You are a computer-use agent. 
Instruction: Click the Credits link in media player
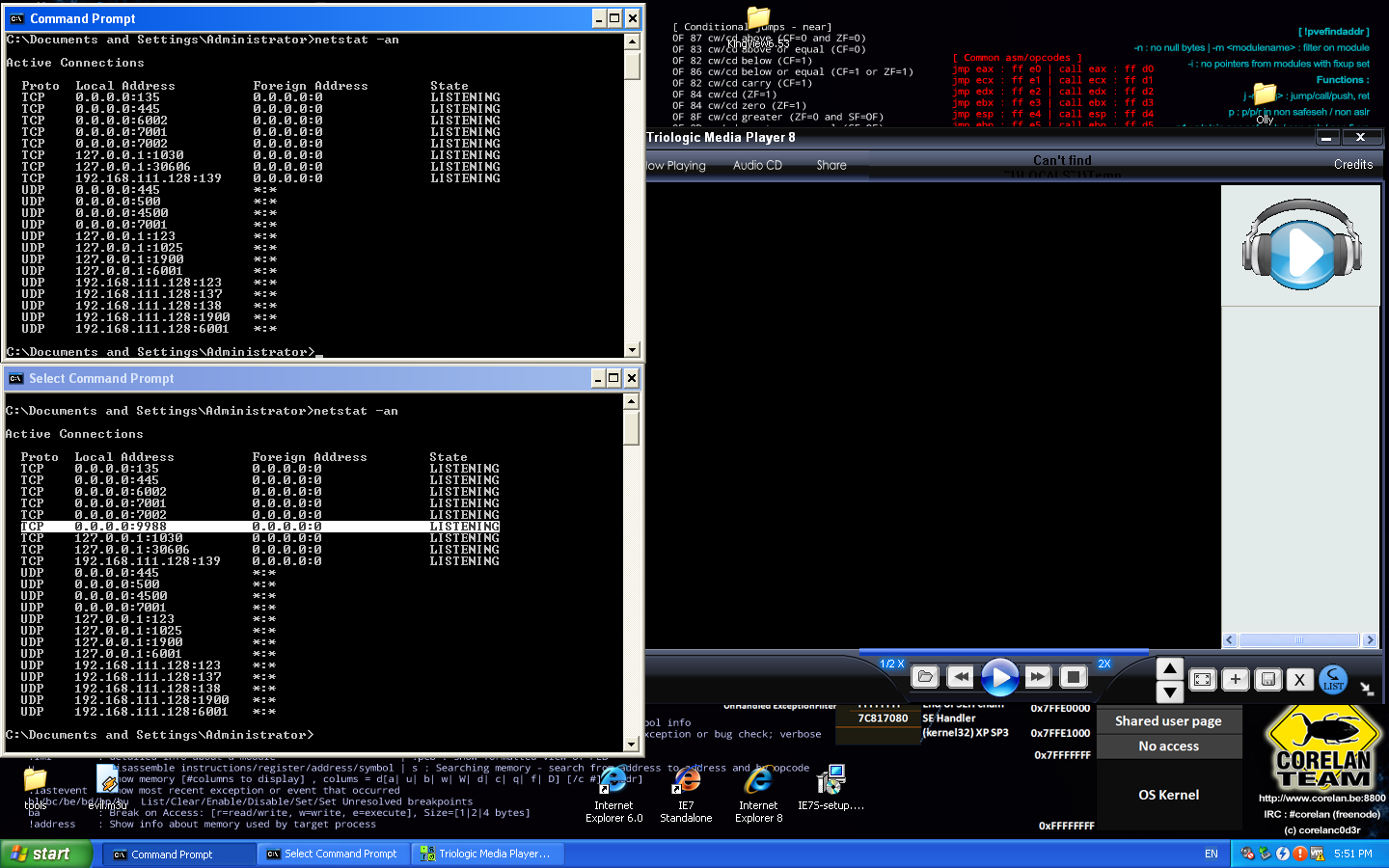pyautogui.click(x=1353, y=165)
